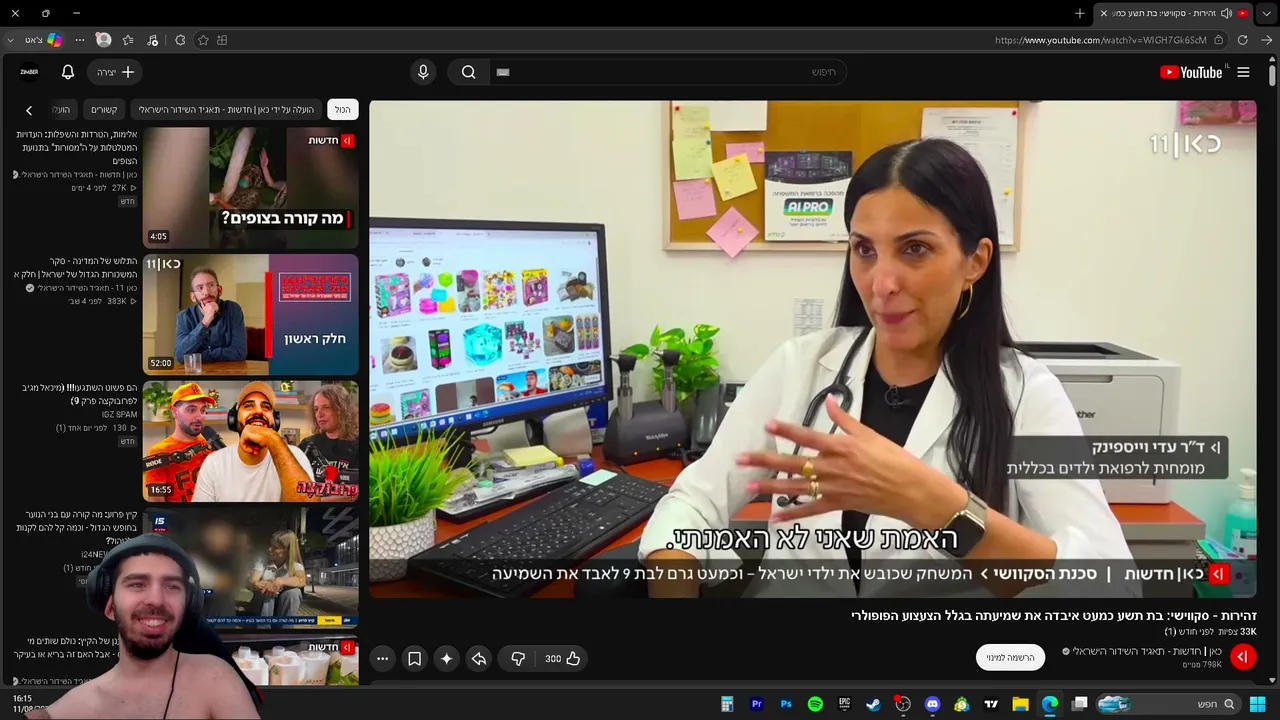Open the scouts violence video title

pos(77,147)
